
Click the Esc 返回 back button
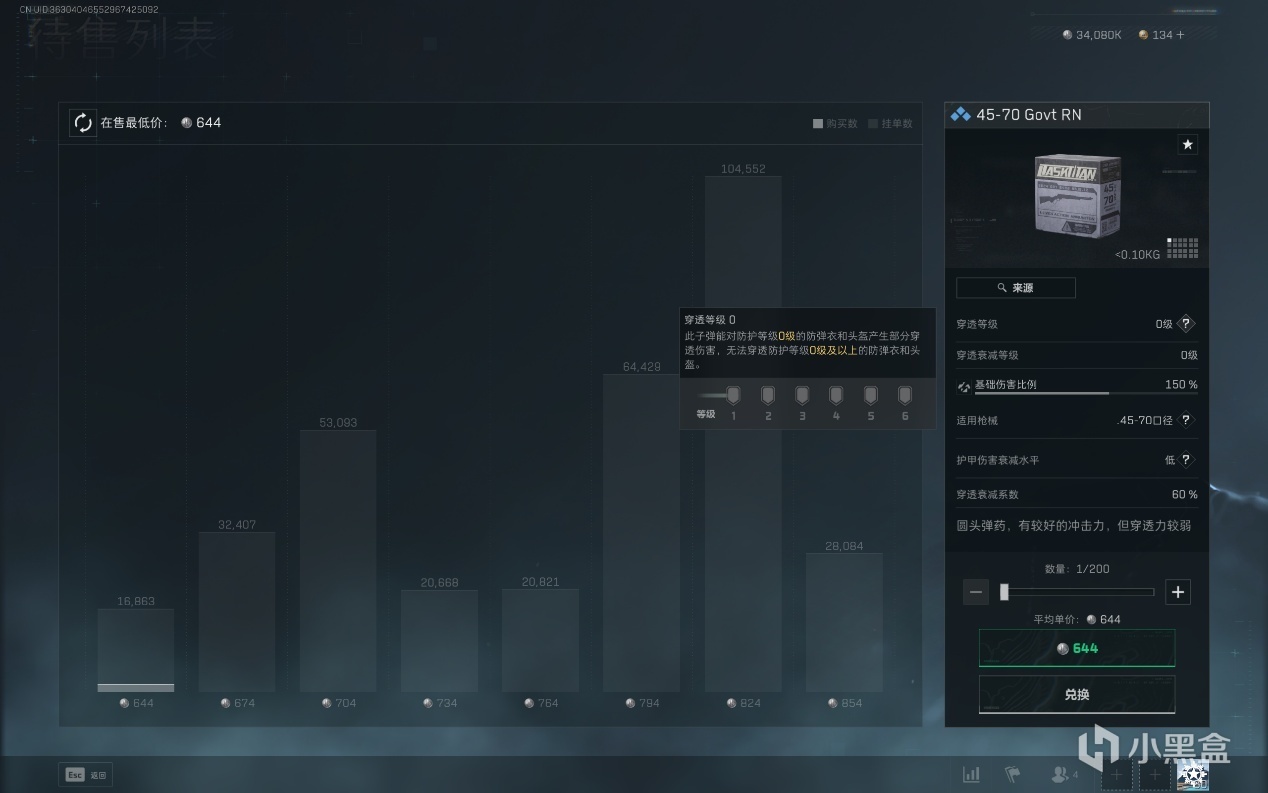pyautogui.click(x=86, y=775)
